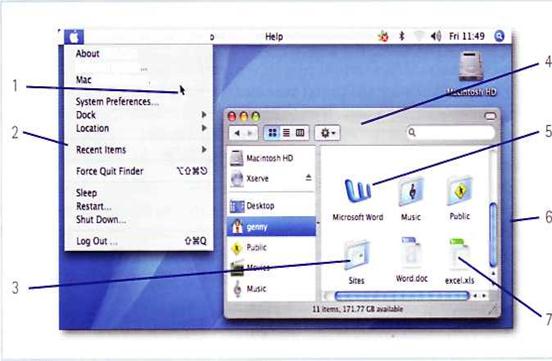This screenshot has width=552, height=361.
Task: Choose Shut Down from Apple menu
Action: pyautogui.click(x=139, y=220)
